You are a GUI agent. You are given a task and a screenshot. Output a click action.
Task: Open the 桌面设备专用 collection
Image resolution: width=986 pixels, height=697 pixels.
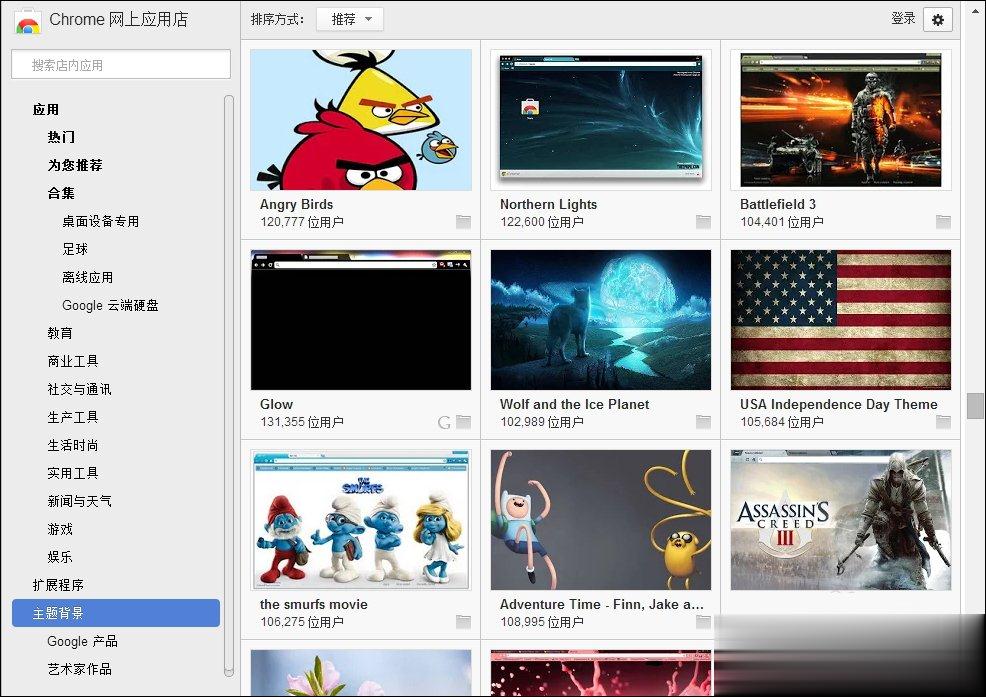point(101,221)
